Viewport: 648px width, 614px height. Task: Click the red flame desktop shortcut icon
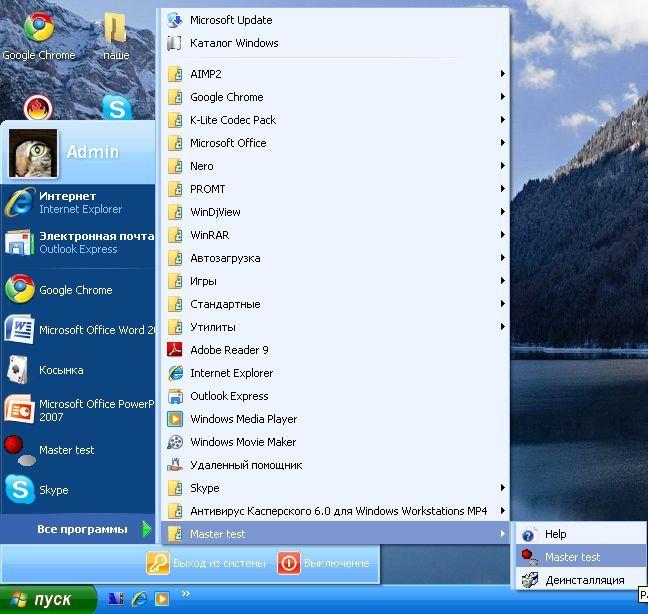coord(38,108)
